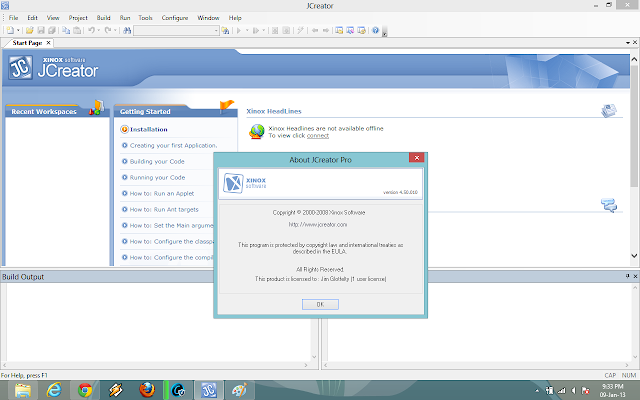Open the View menu
The height and width of the screenshot is (400, 640).
[53, 18]
